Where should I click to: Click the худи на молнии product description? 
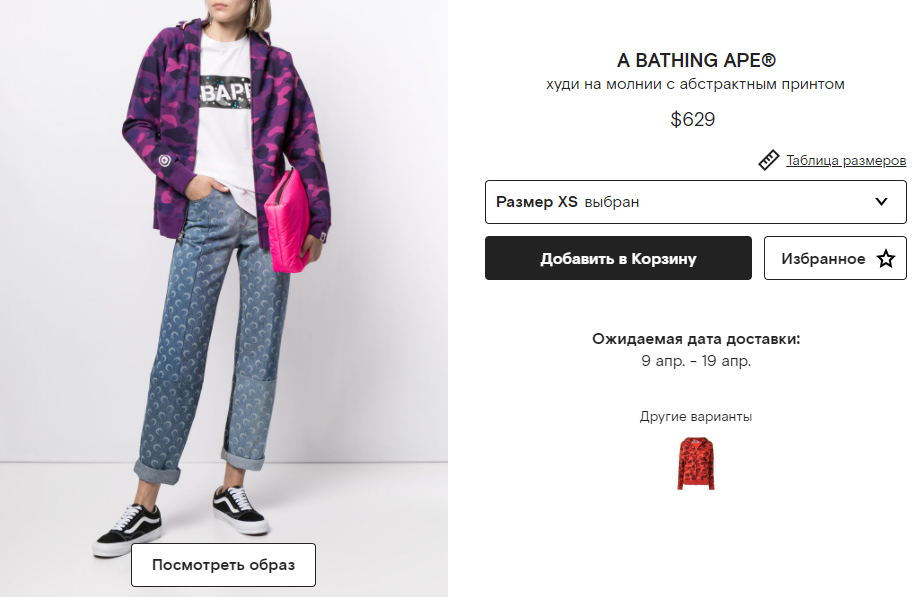695,84
